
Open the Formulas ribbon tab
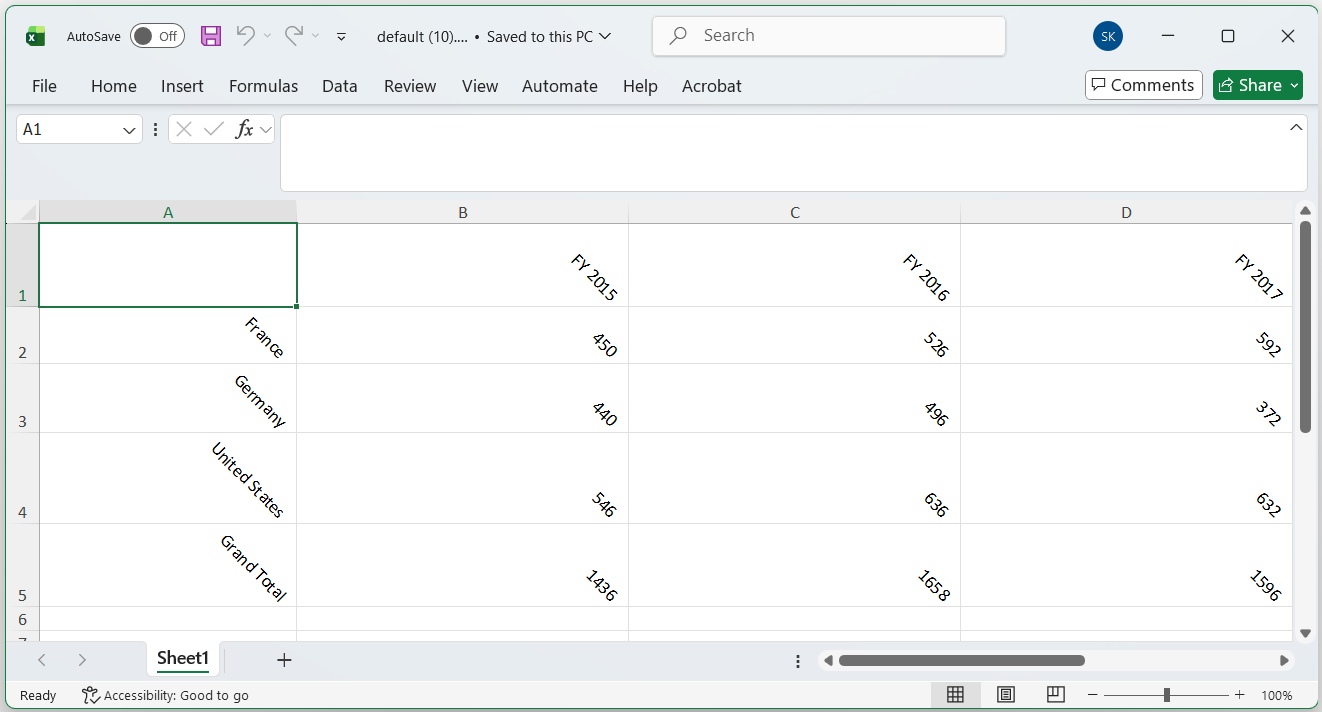tap(263, 86)
